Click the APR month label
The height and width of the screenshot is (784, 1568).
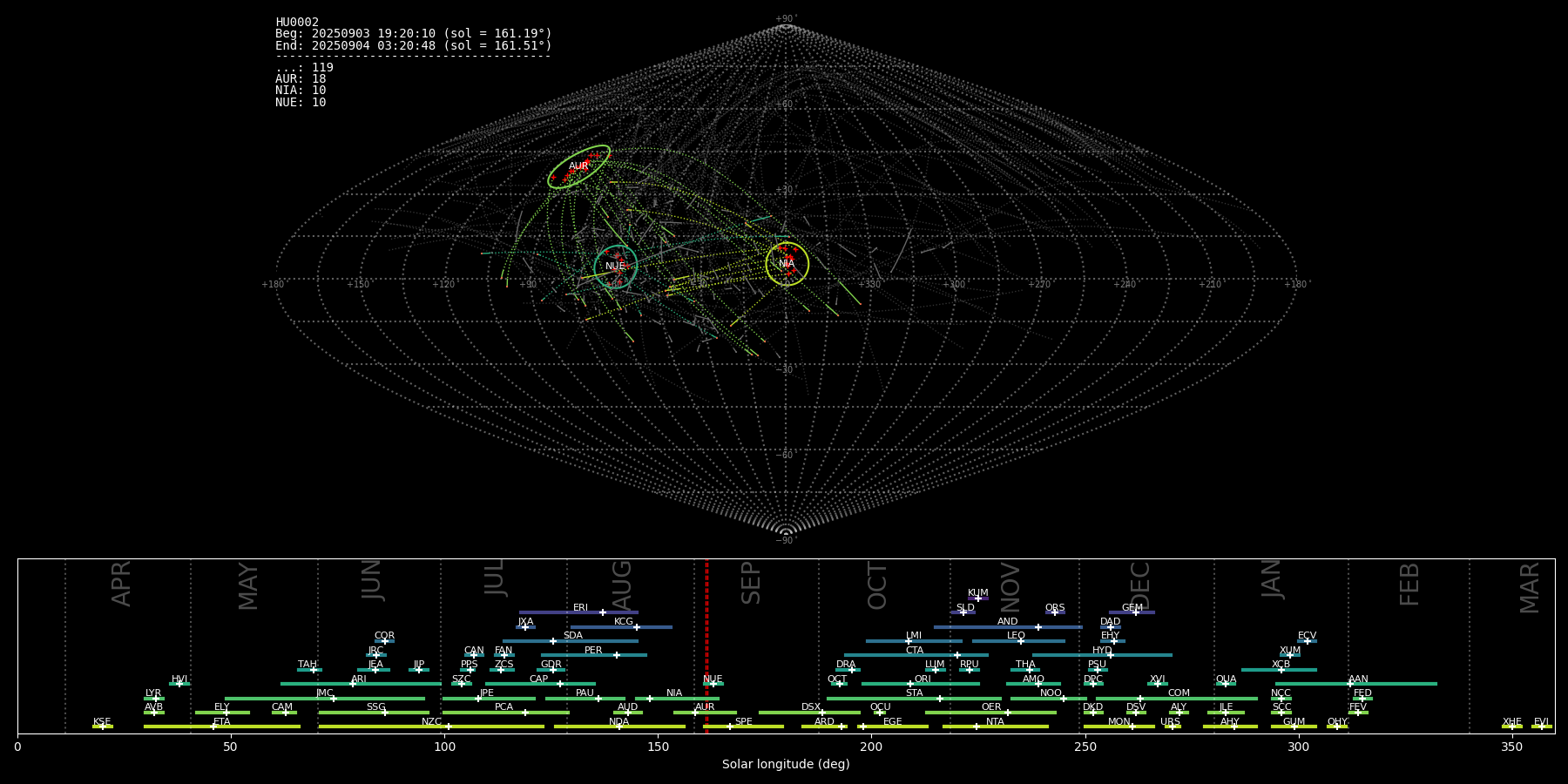coord(121,584)
